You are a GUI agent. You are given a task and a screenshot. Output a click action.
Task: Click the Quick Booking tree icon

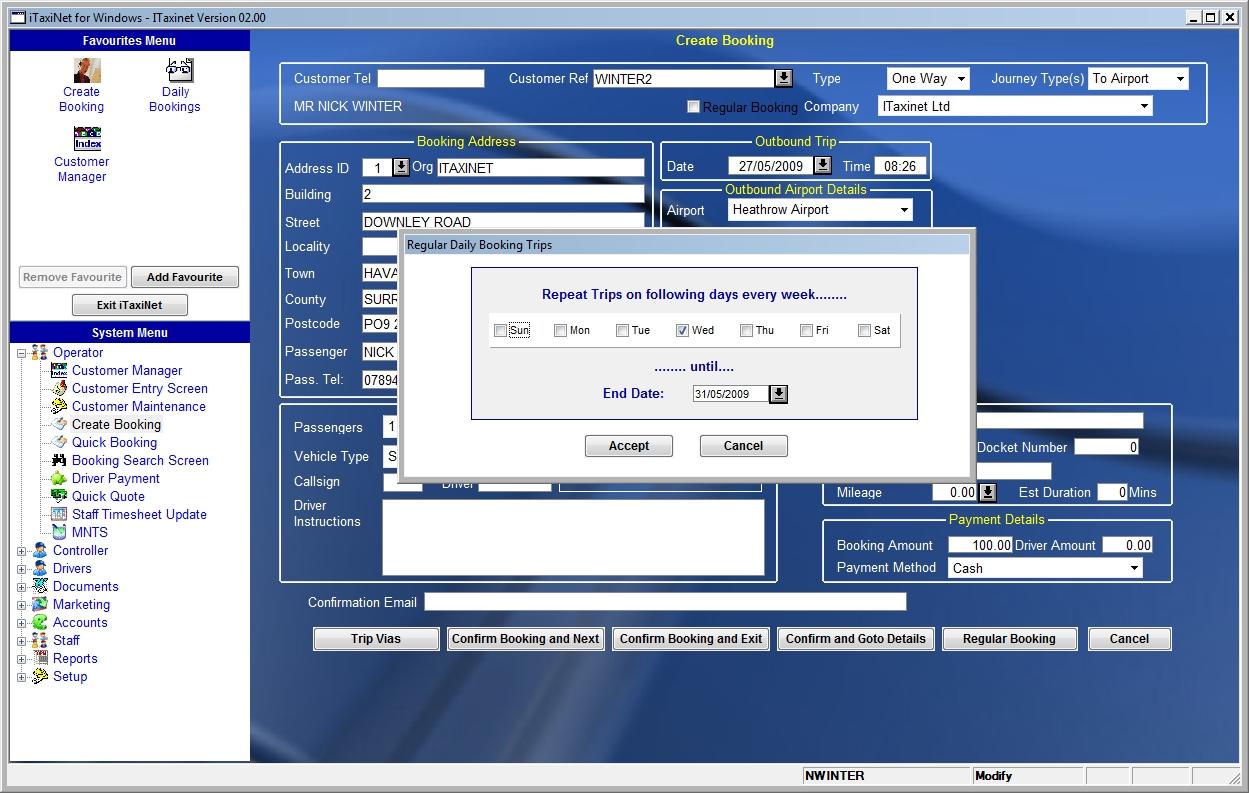click(59, 442)
